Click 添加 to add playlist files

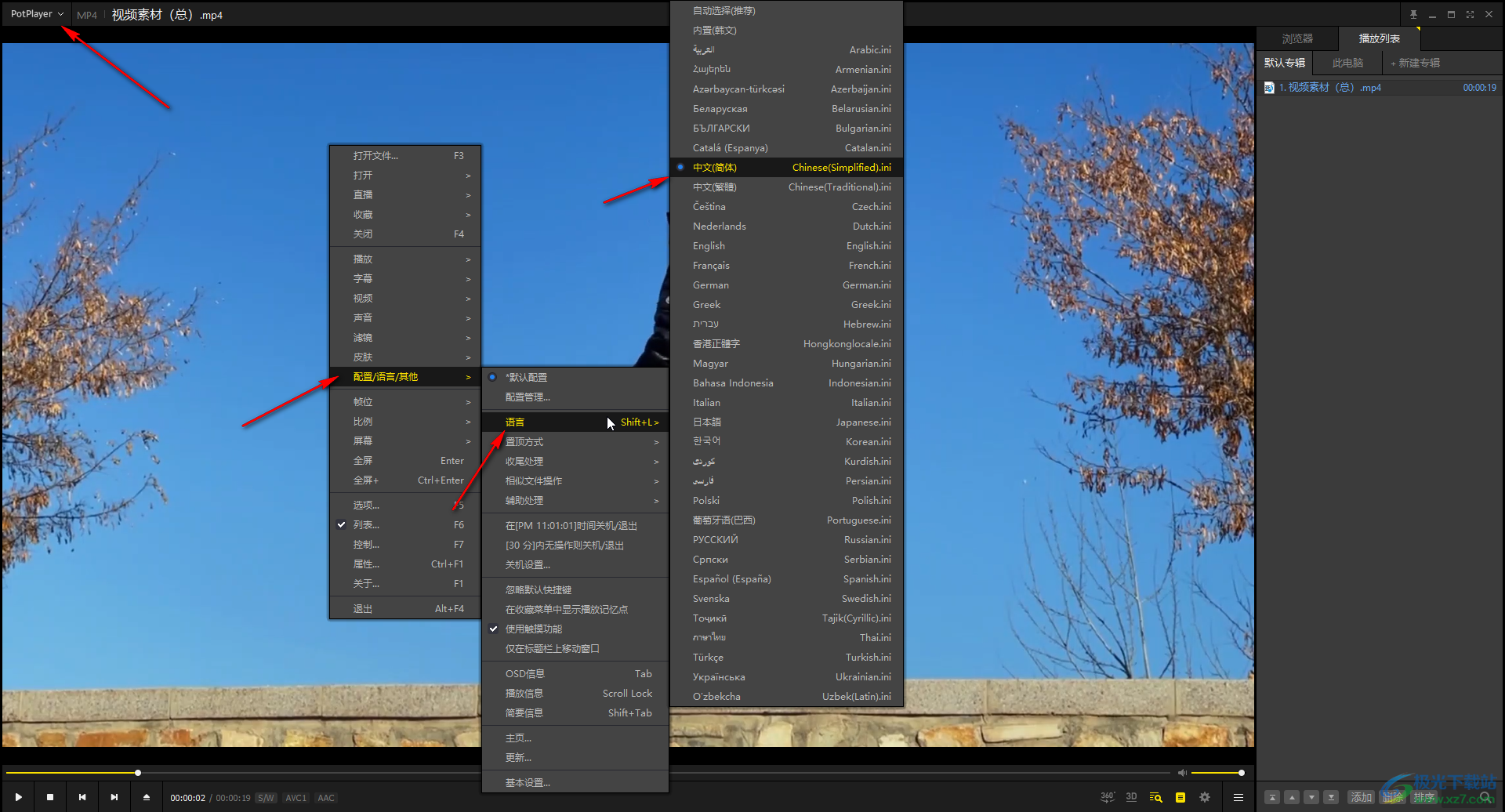pos(1362,797)
